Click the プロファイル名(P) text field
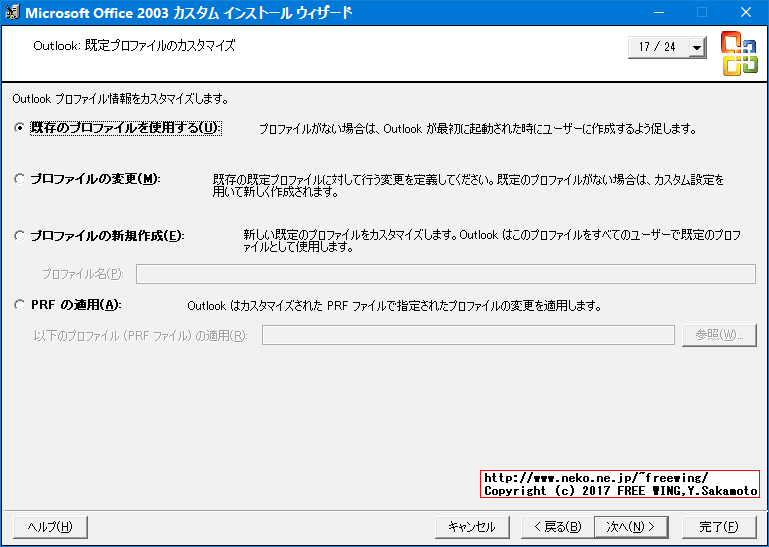Screen dimensions: 769x547 [445, 274]
